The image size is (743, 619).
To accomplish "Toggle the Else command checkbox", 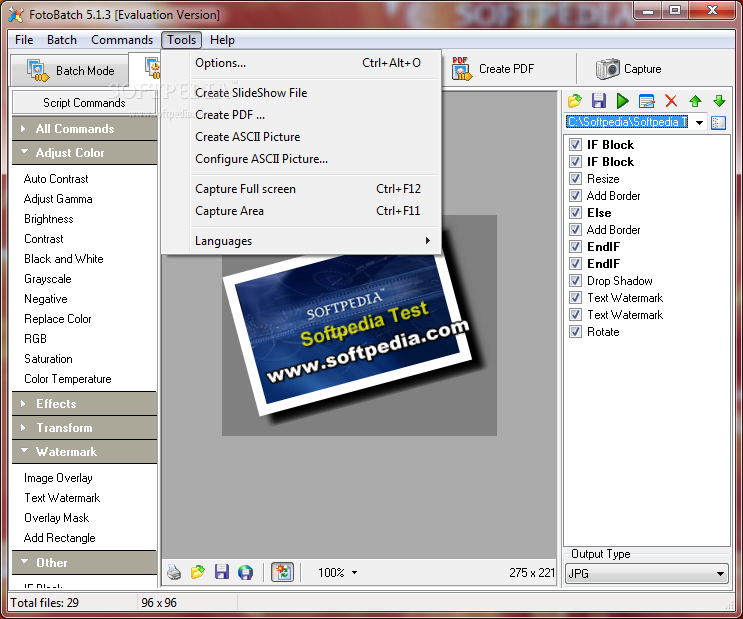I will (575, 212).
